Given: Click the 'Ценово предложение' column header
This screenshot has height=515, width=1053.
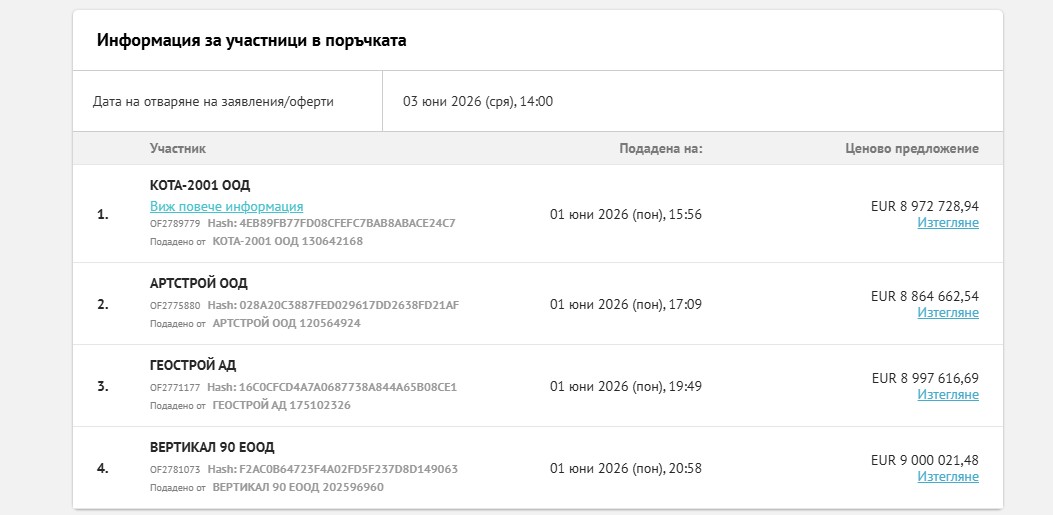Looking at the screenshot, I should pos(911,148).
